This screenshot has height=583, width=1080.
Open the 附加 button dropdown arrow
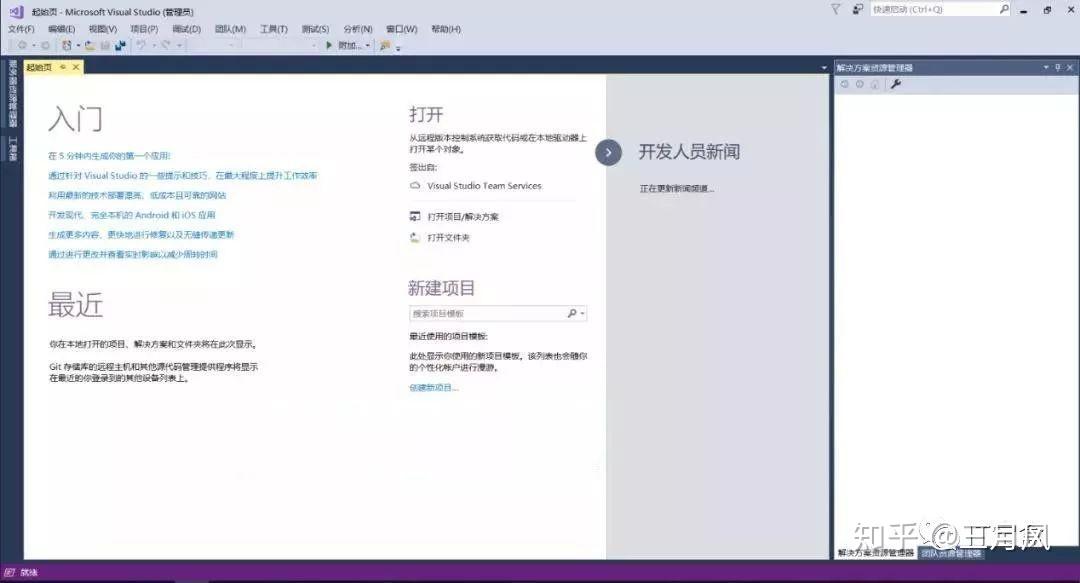tap(368, 45)
